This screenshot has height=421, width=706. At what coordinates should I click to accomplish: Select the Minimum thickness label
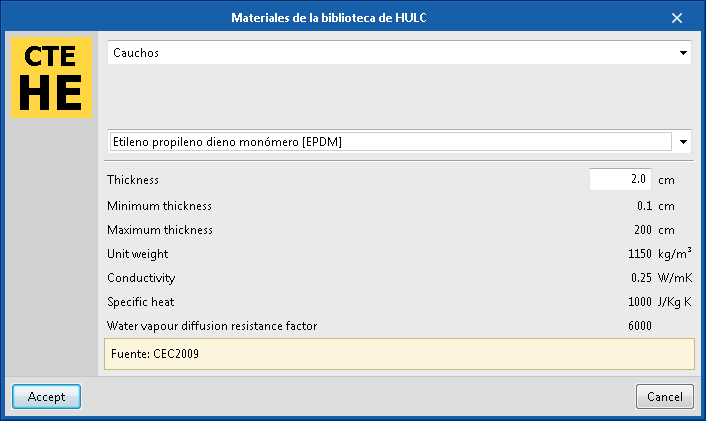159,206
